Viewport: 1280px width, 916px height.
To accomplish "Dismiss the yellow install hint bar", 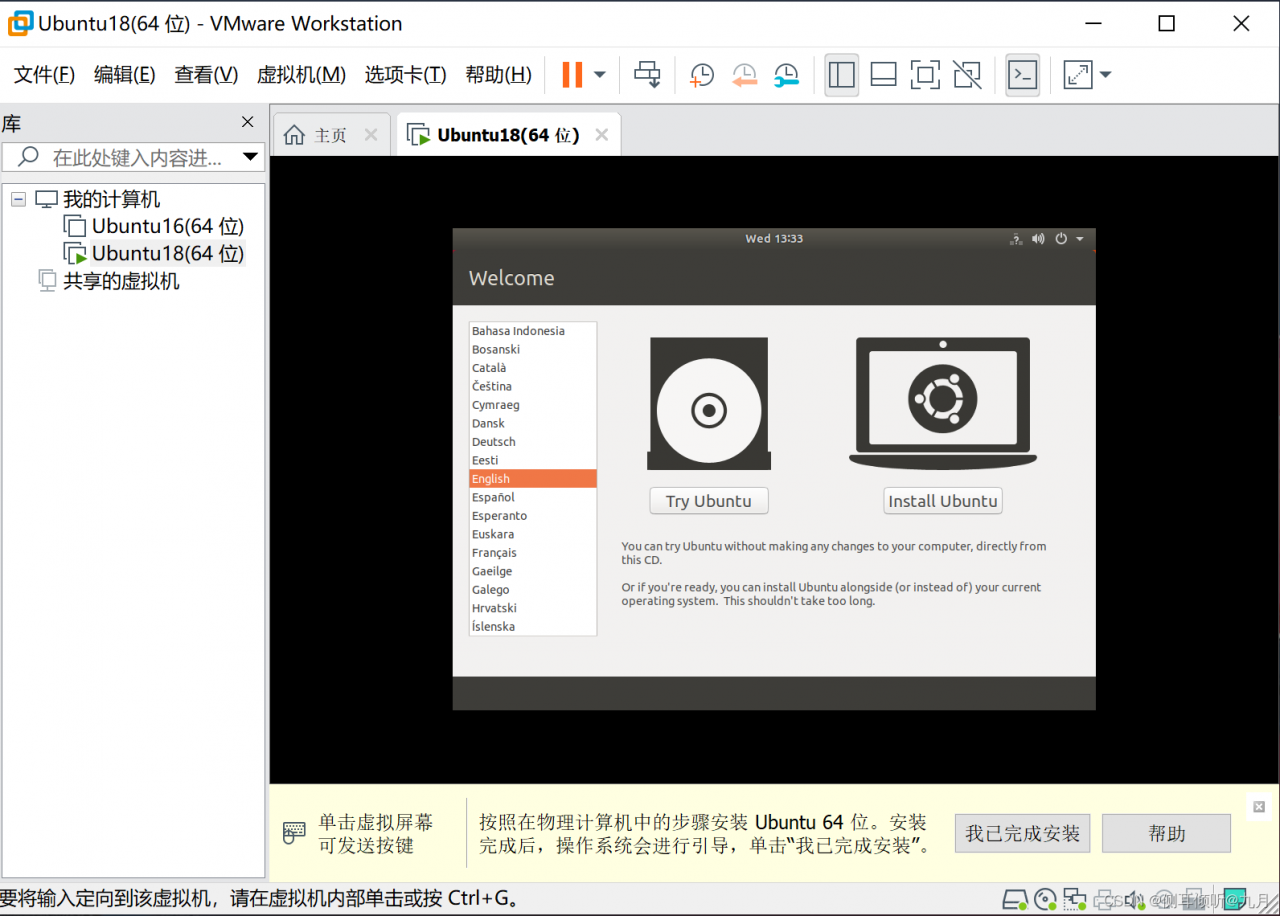I will coord(1258,807).
